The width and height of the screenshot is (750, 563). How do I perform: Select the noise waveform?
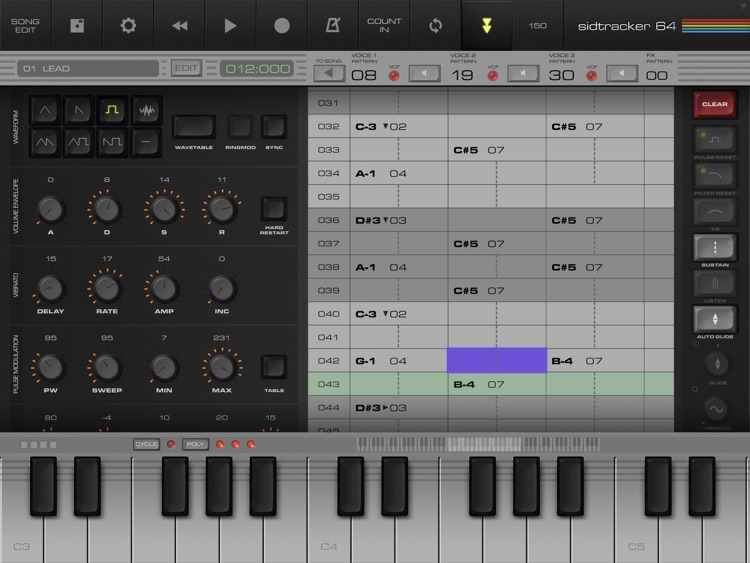[146, 110]
